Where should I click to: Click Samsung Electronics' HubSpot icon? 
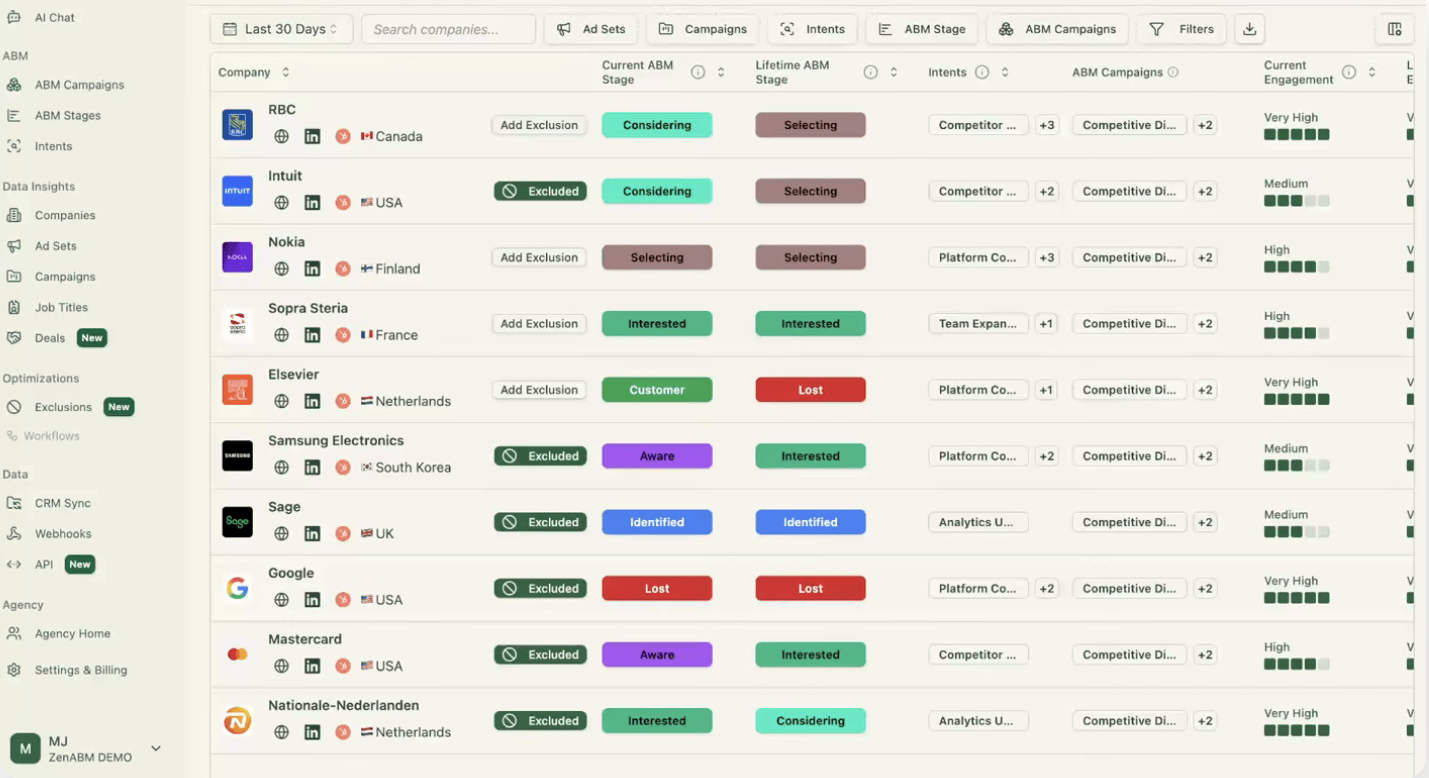(x=343, y=467)
